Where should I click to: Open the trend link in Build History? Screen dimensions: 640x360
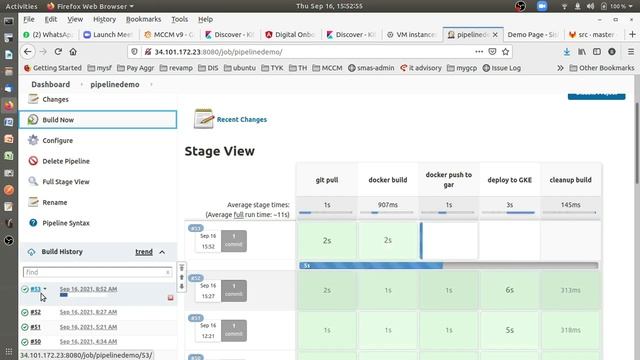(x=144, y=252)
